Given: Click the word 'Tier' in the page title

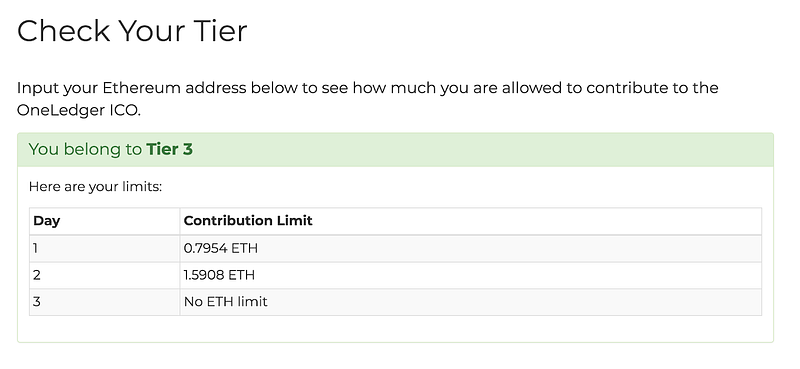Looking at the screenshot, I should [220, 31].
